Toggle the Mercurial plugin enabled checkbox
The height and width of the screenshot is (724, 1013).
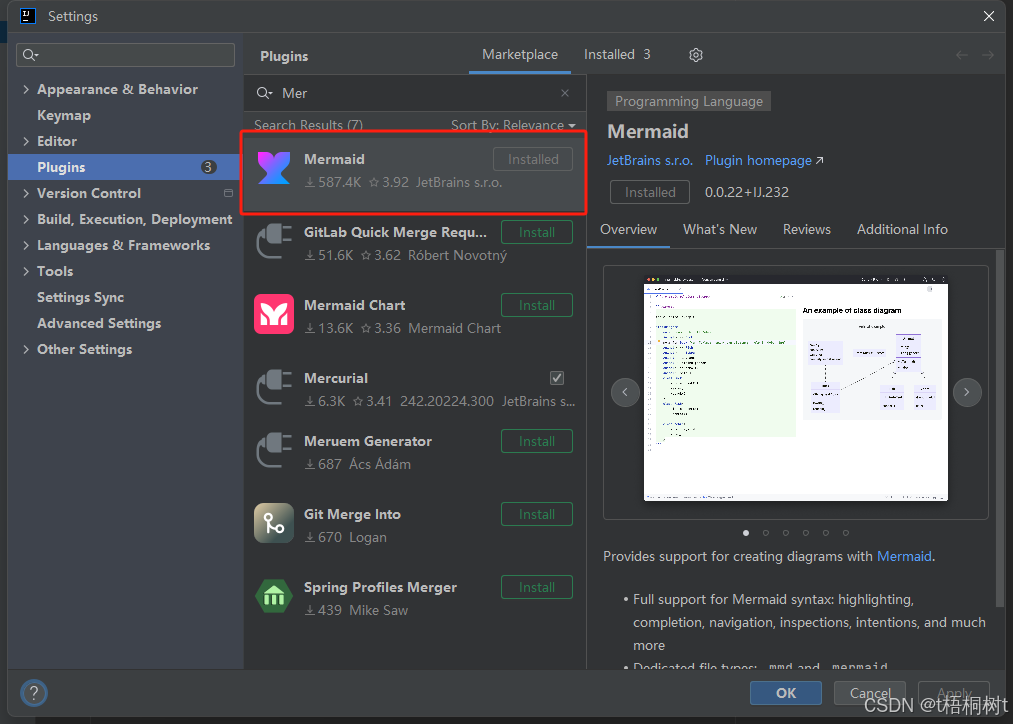pos(557,378)
